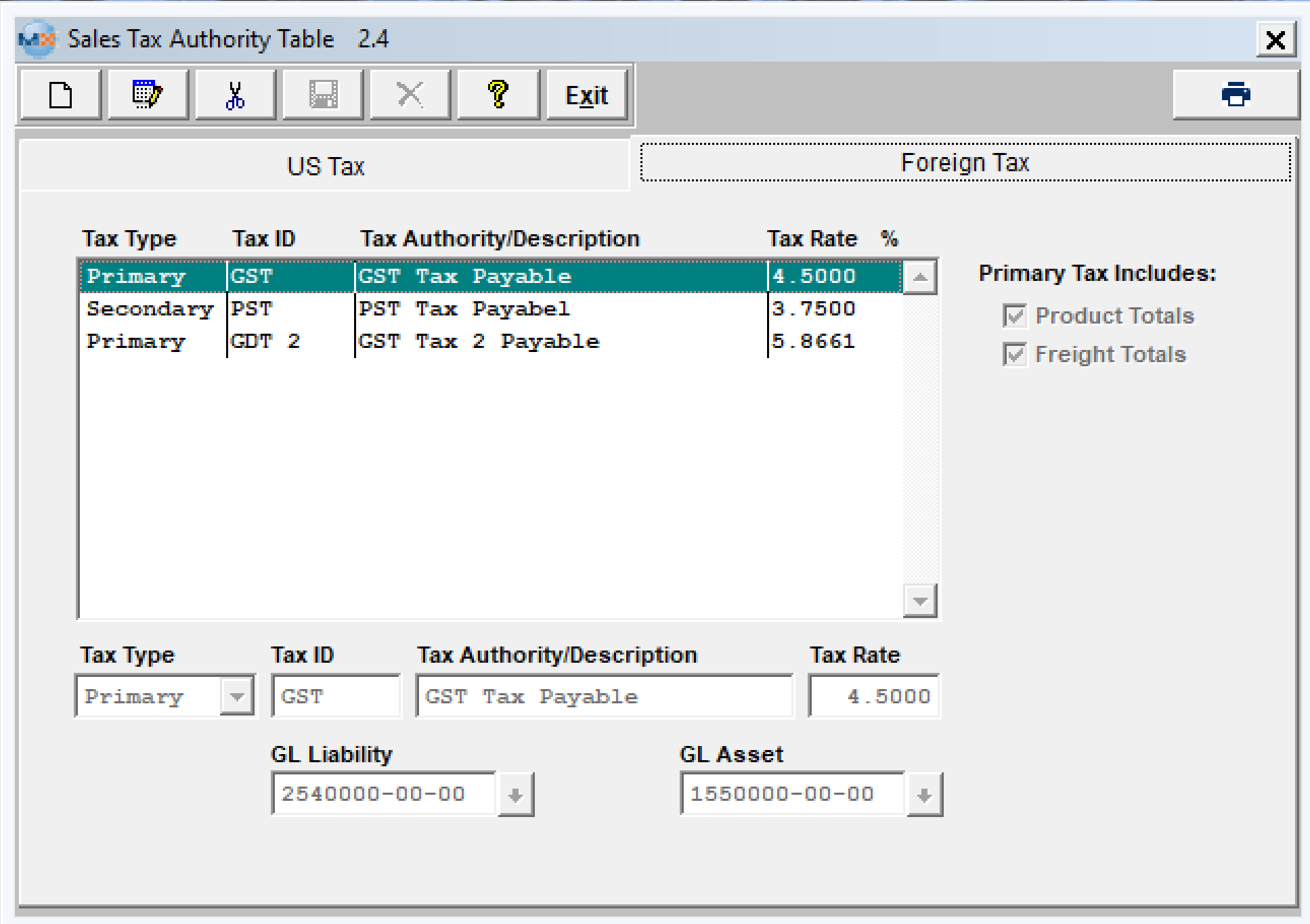The width and height of the screenshot is (1310, 924).
Task: Click the scissors delete icon
Action: click(x=235, y=95)
